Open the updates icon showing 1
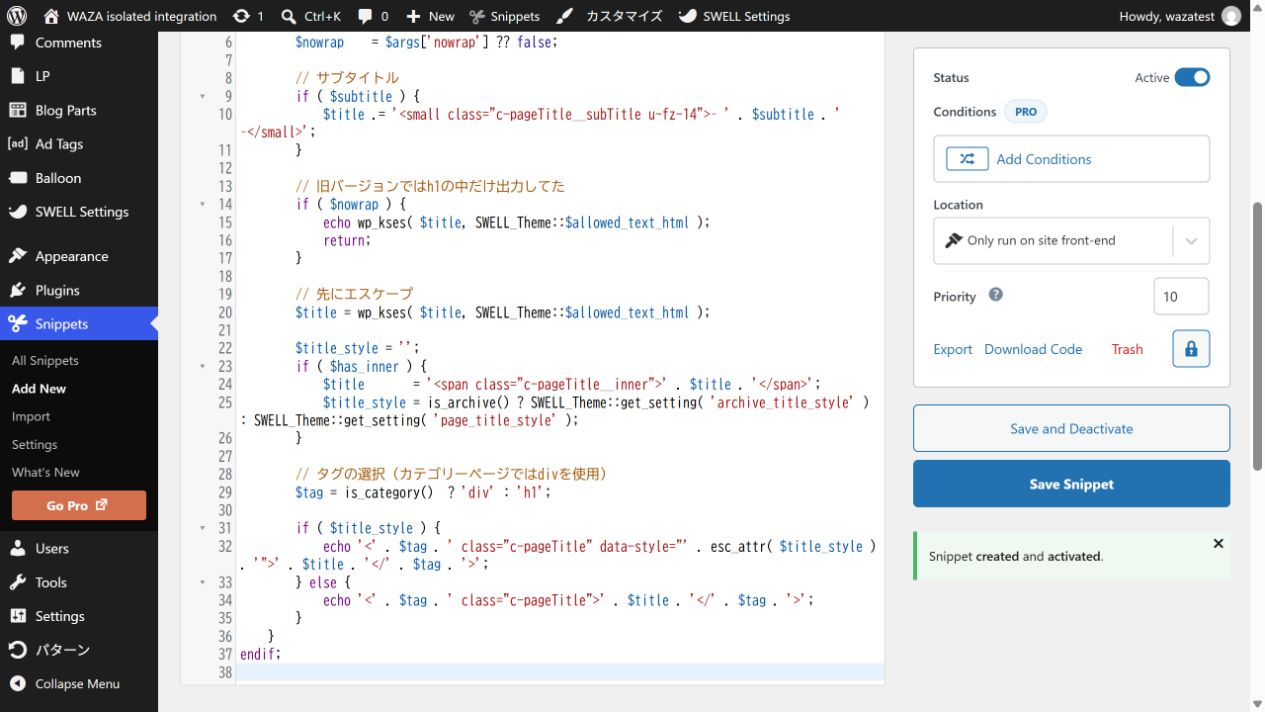This screenshot has width=1265, height=712. coord(241,16)
